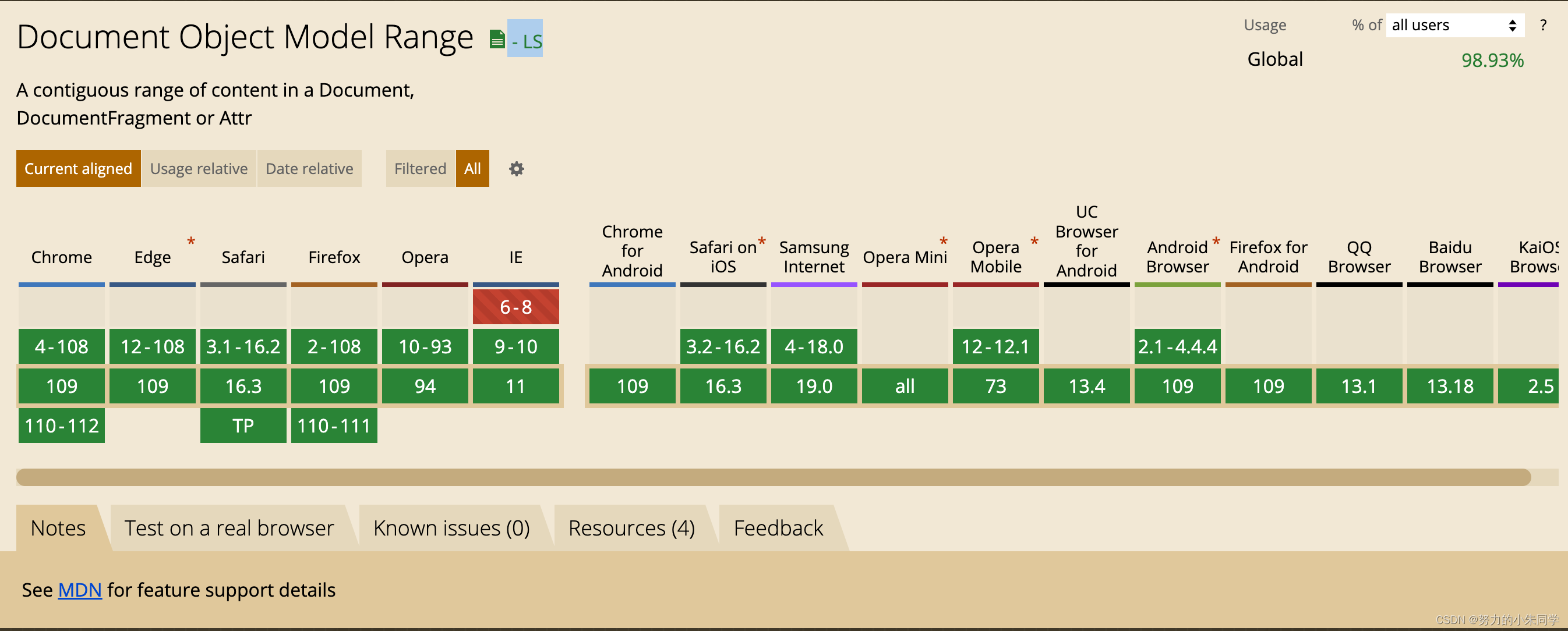
Task: Open the MDN feature support link
Action: click(x=80, y=590)
